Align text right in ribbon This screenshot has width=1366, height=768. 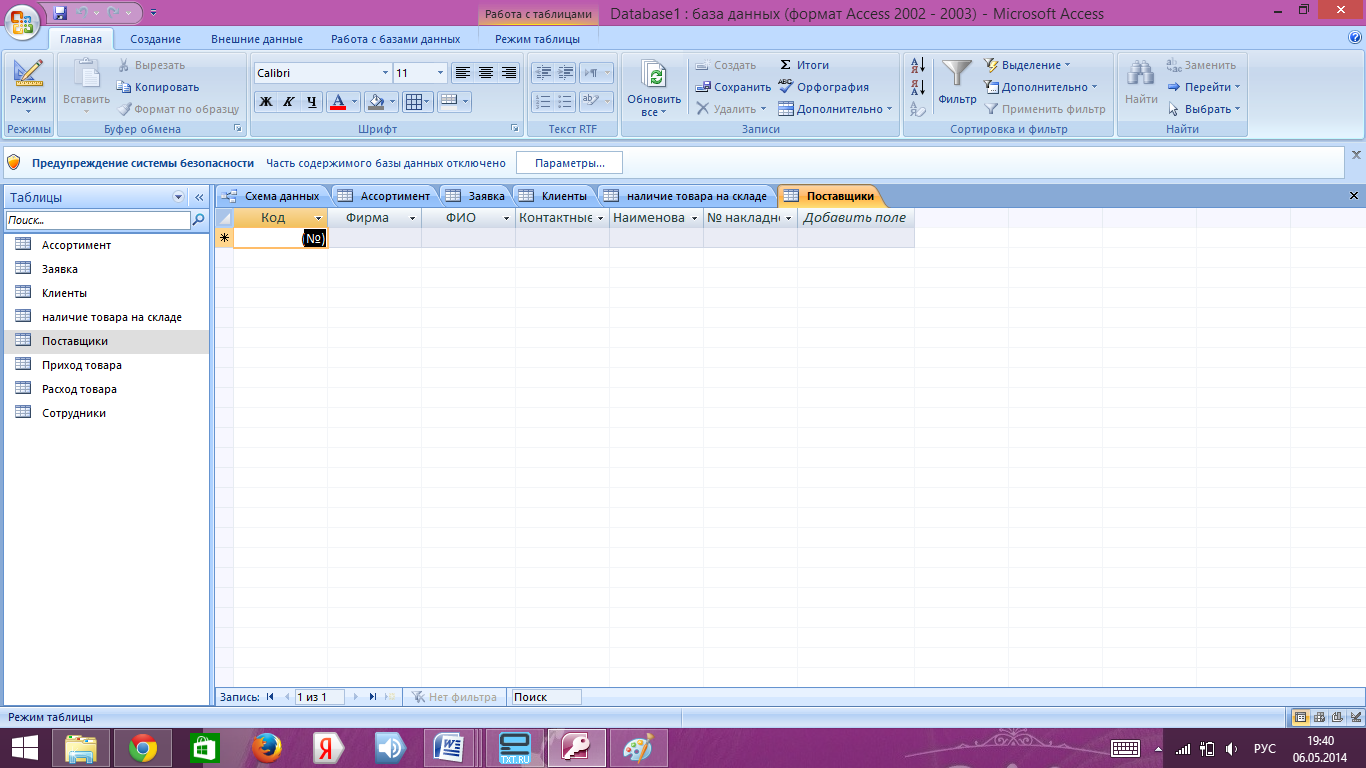(509, 73)
